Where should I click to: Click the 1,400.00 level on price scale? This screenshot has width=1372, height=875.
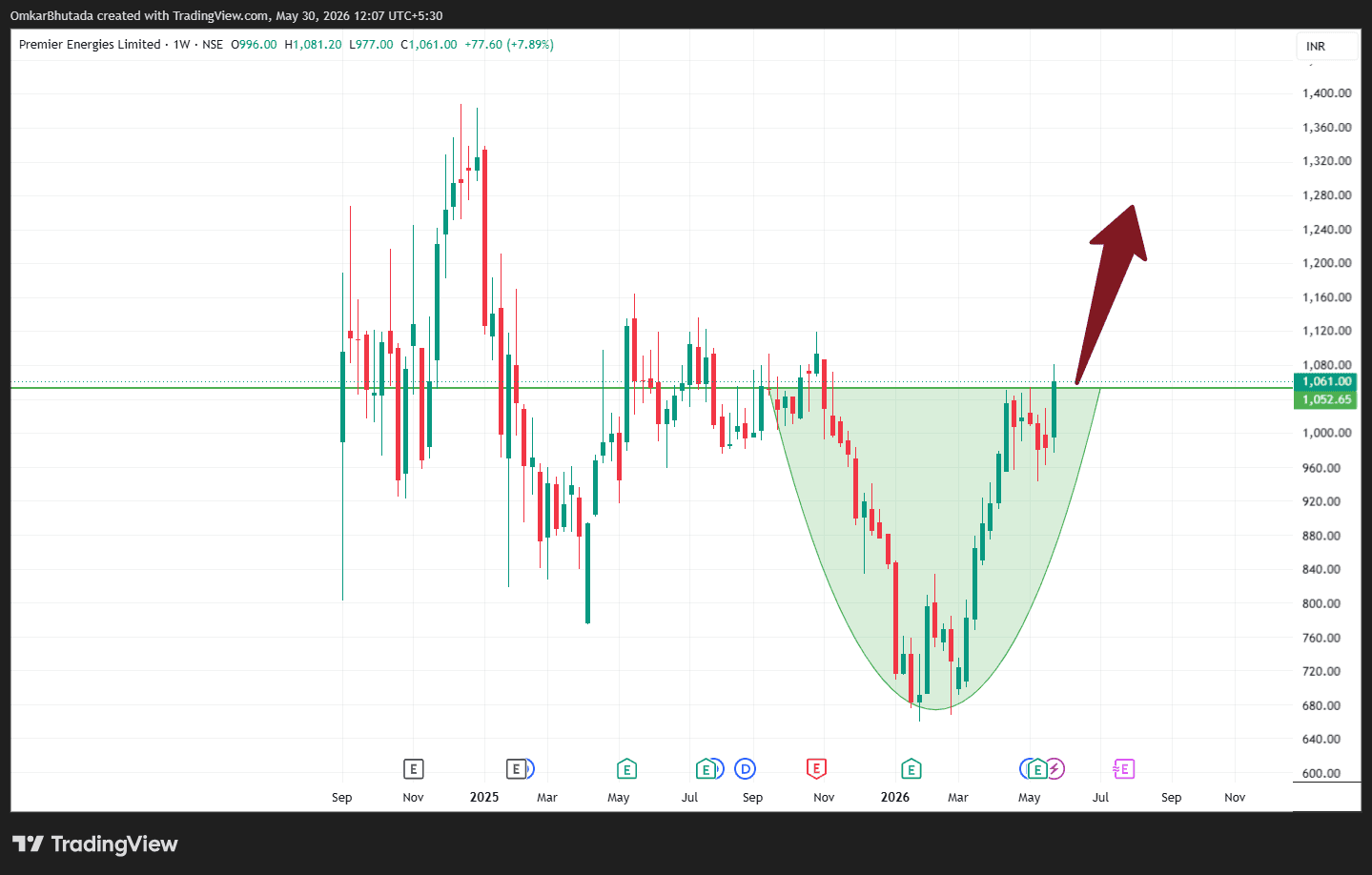pyautogui.click(x=1326, y=93)
